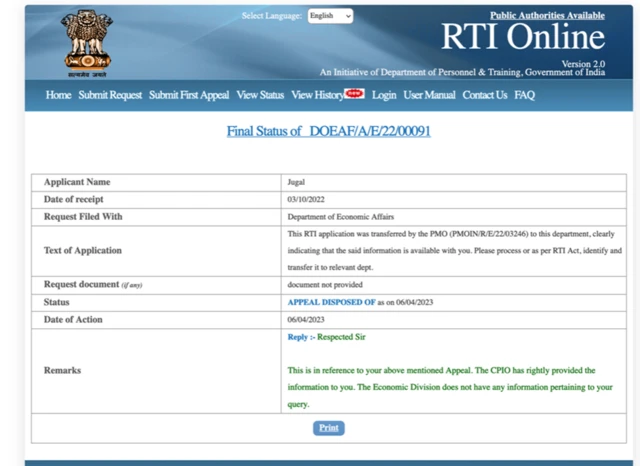The image size is (640, 466).
Task: Click the Final Status of DOEAF/A/E/22/00091 heading
Action: point(329,131)
